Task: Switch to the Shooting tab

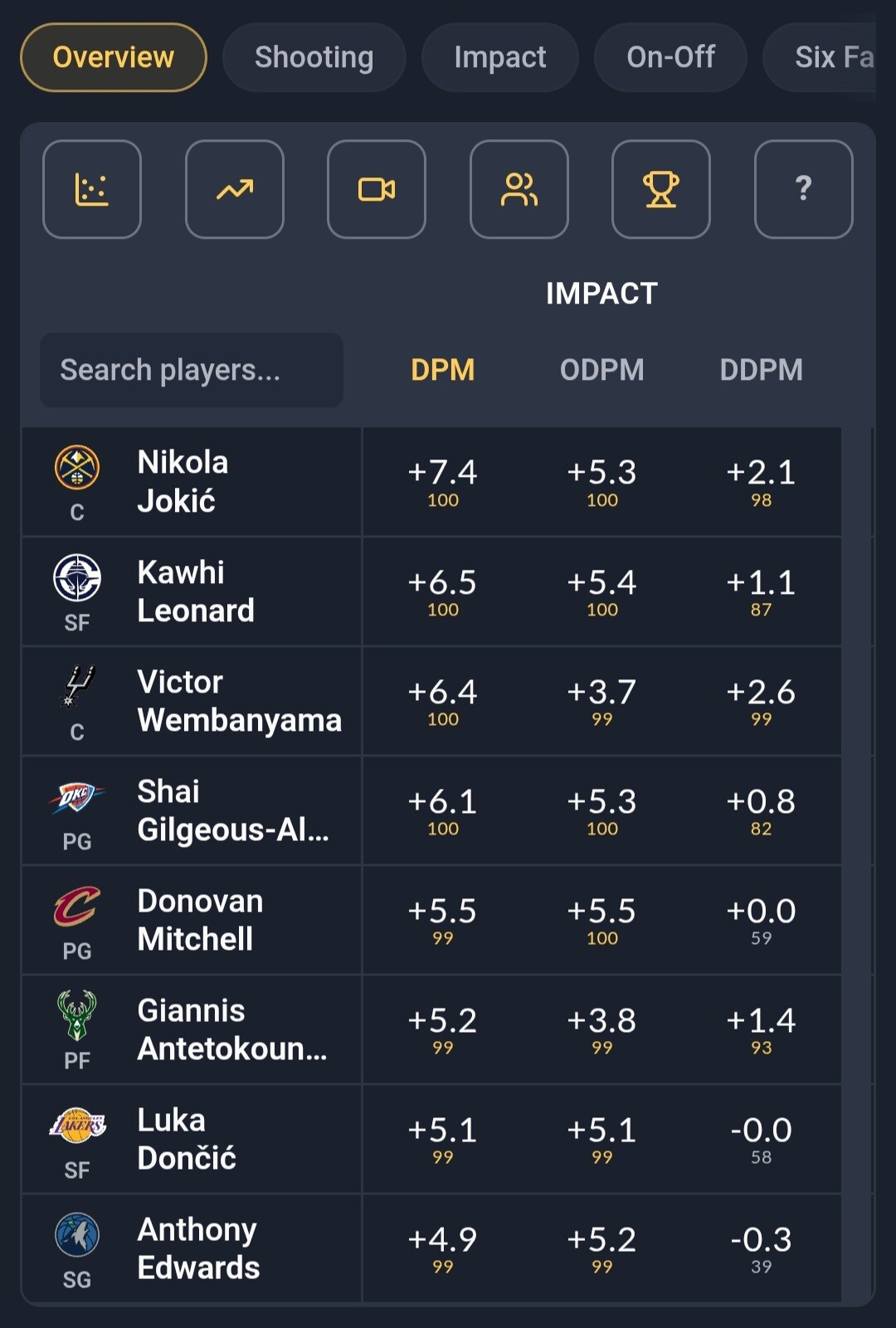Action: [314, 57]
